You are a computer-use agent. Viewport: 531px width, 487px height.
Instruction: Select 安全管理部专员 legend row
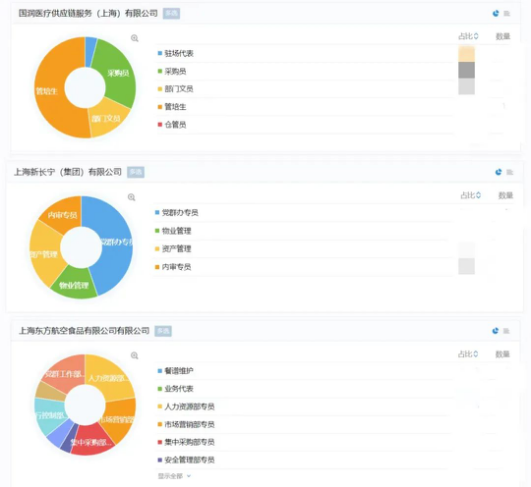pos(334,460)
